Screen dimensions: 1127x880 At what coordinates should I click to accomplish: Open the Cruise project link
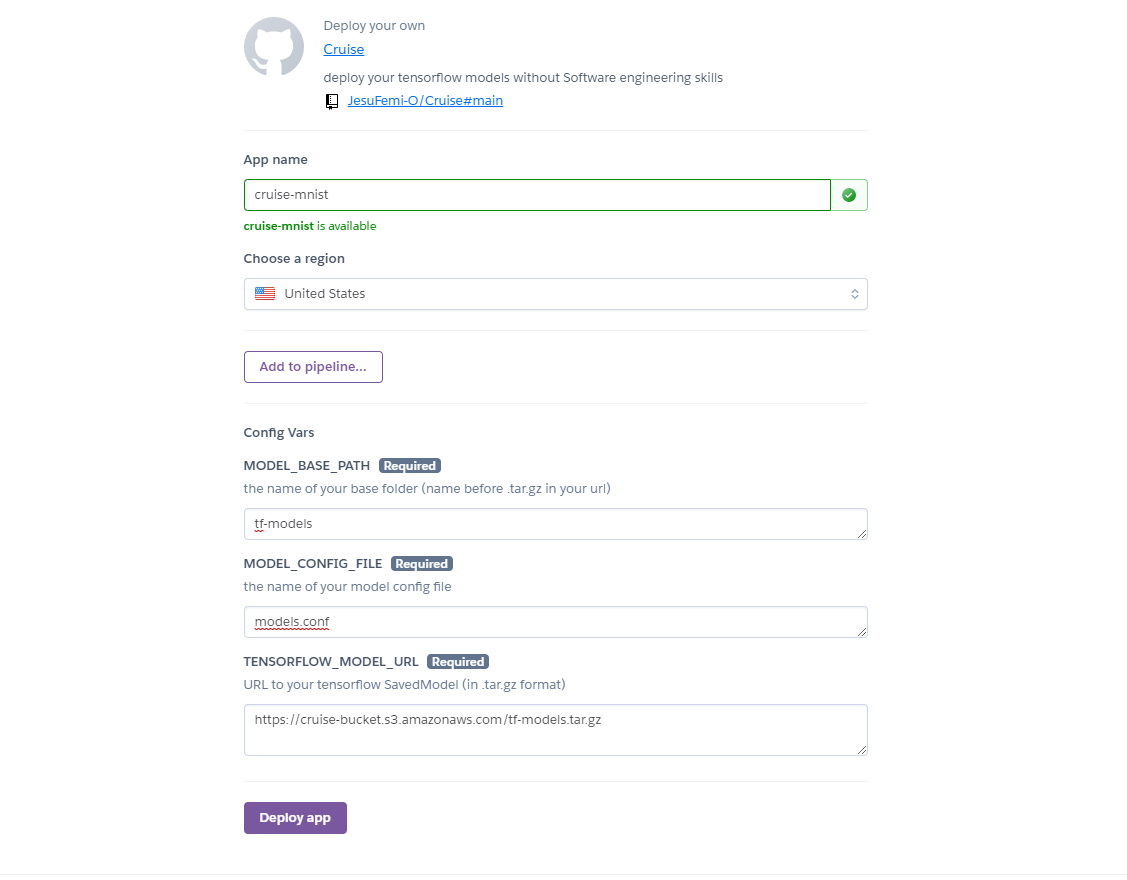pos(344,50)
